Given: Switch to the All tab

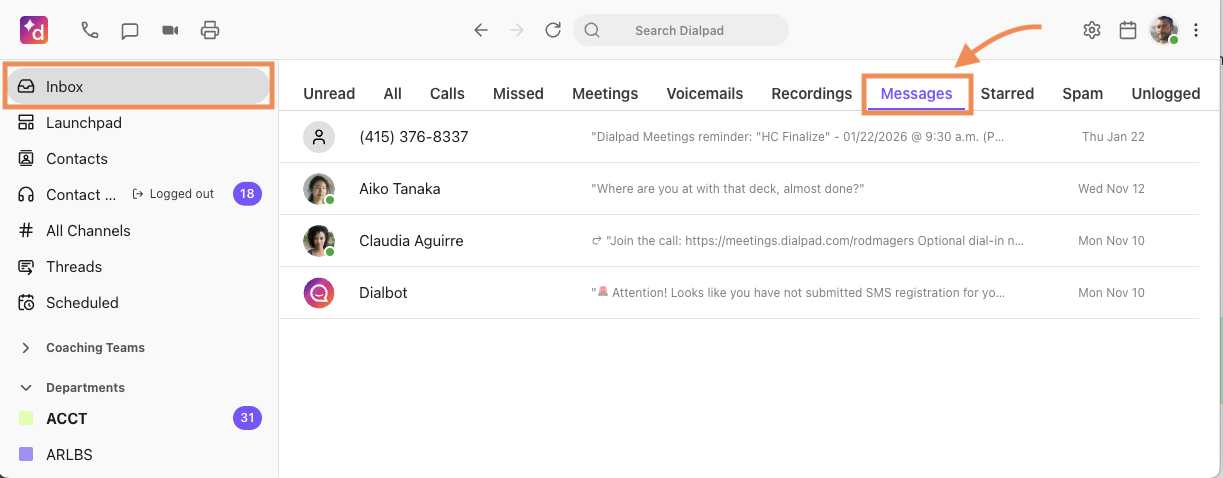Looking at the screenshot, I should click(393, 94).
